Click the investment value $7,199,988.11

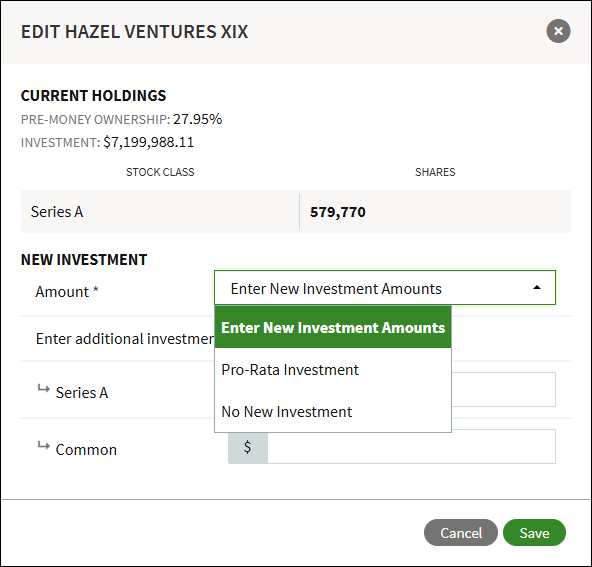pos(149,142)
